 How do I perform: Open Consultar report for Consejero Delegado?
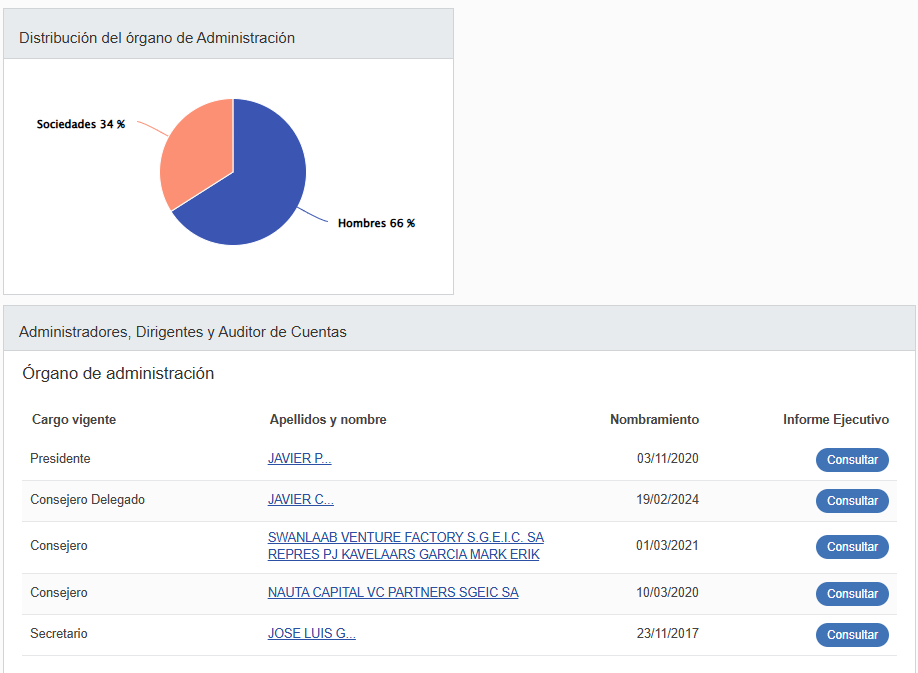pos(852,501)
